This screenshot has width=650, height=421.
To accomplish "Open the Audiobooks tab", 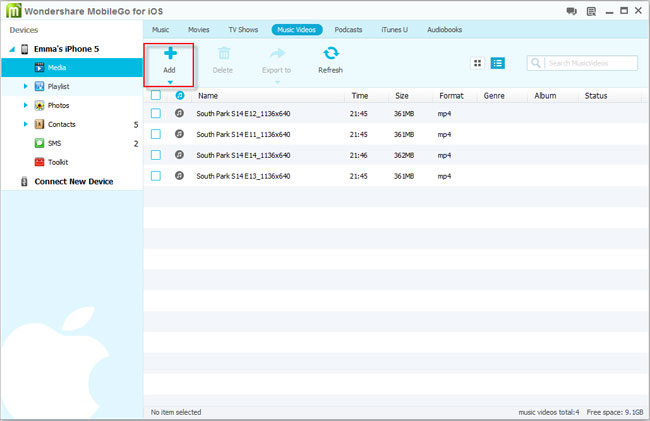I will pyautogui.click(x=444, y=30).
